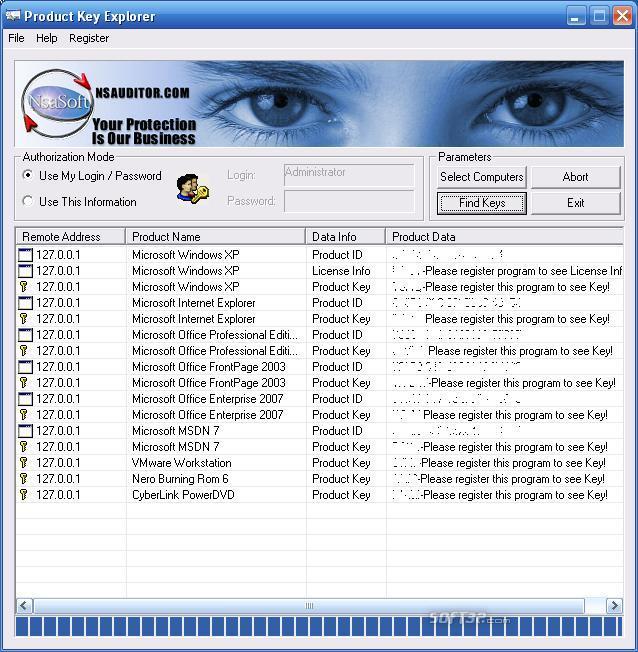Viewport: 638px width, 652px height.
Task: Click key icon of Windows XP Product Key row
Action: 24,286
